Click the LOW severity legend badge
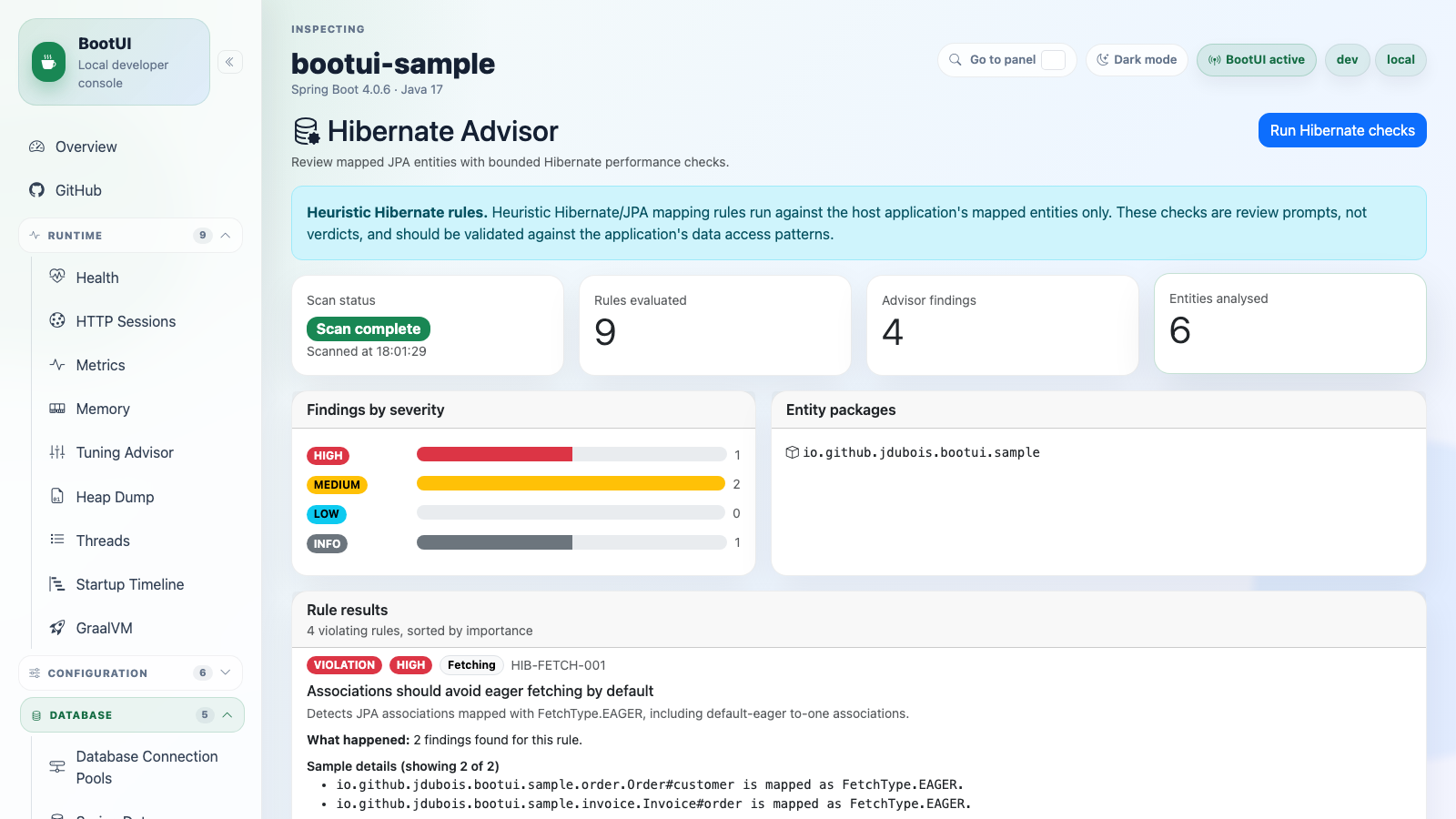Viewport: 1456px width, 819px height. click(x=326, y=514)
